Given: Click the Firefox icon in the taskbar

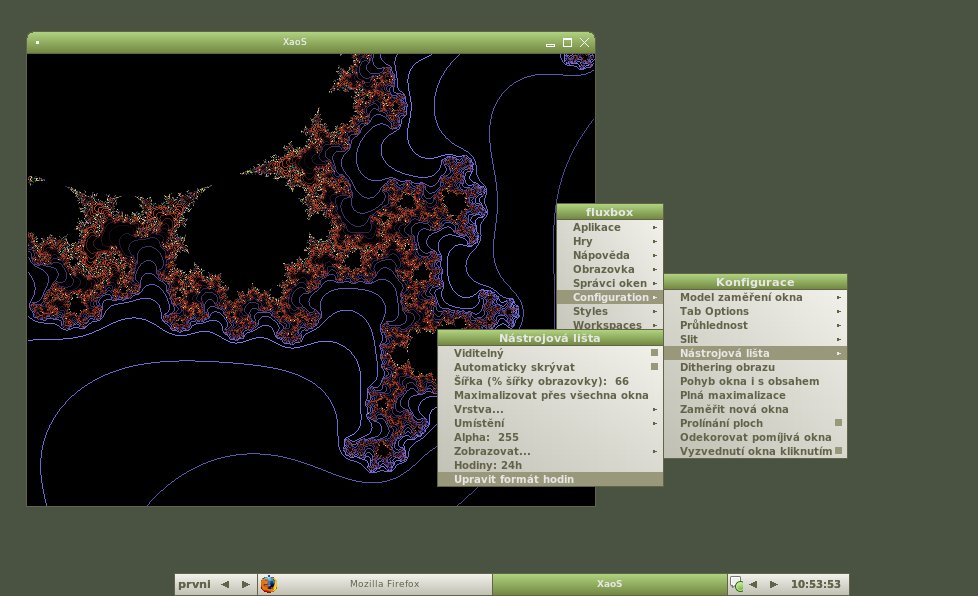Looking at the screenshot, I should click(x=268, y=584).
